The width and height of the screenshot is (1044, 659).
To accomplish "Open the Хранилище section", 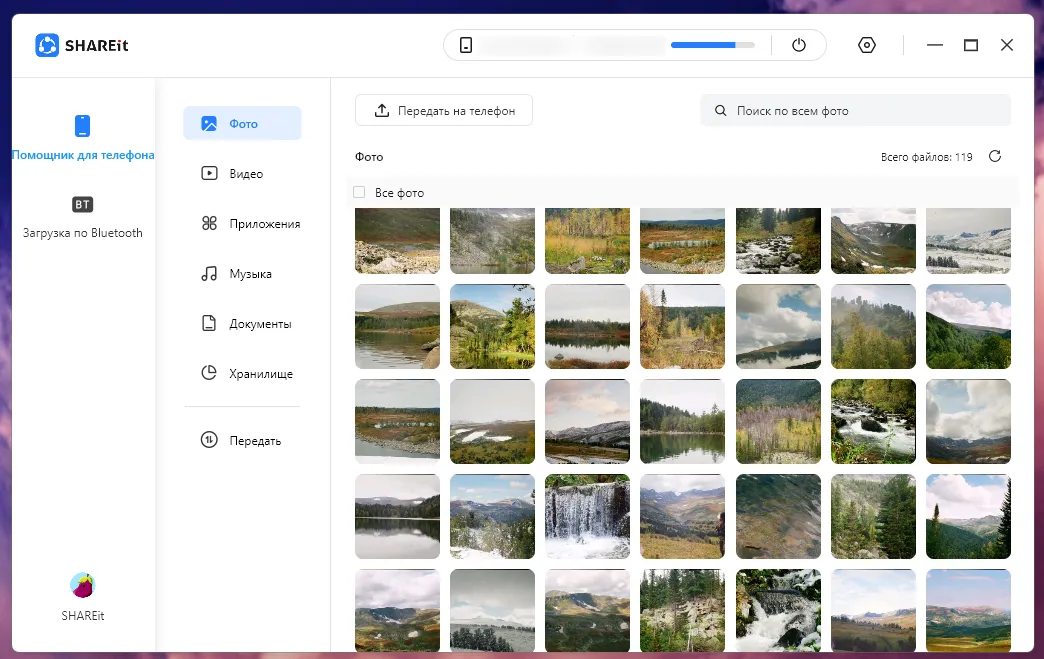I will tap(243, 373).
